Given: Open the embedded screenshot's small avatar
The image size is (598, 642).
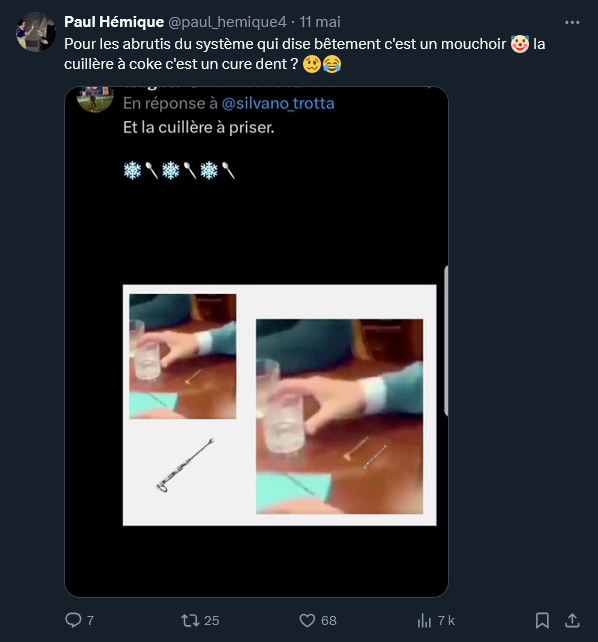Looking at the screenshot, I should click(95, 99).
